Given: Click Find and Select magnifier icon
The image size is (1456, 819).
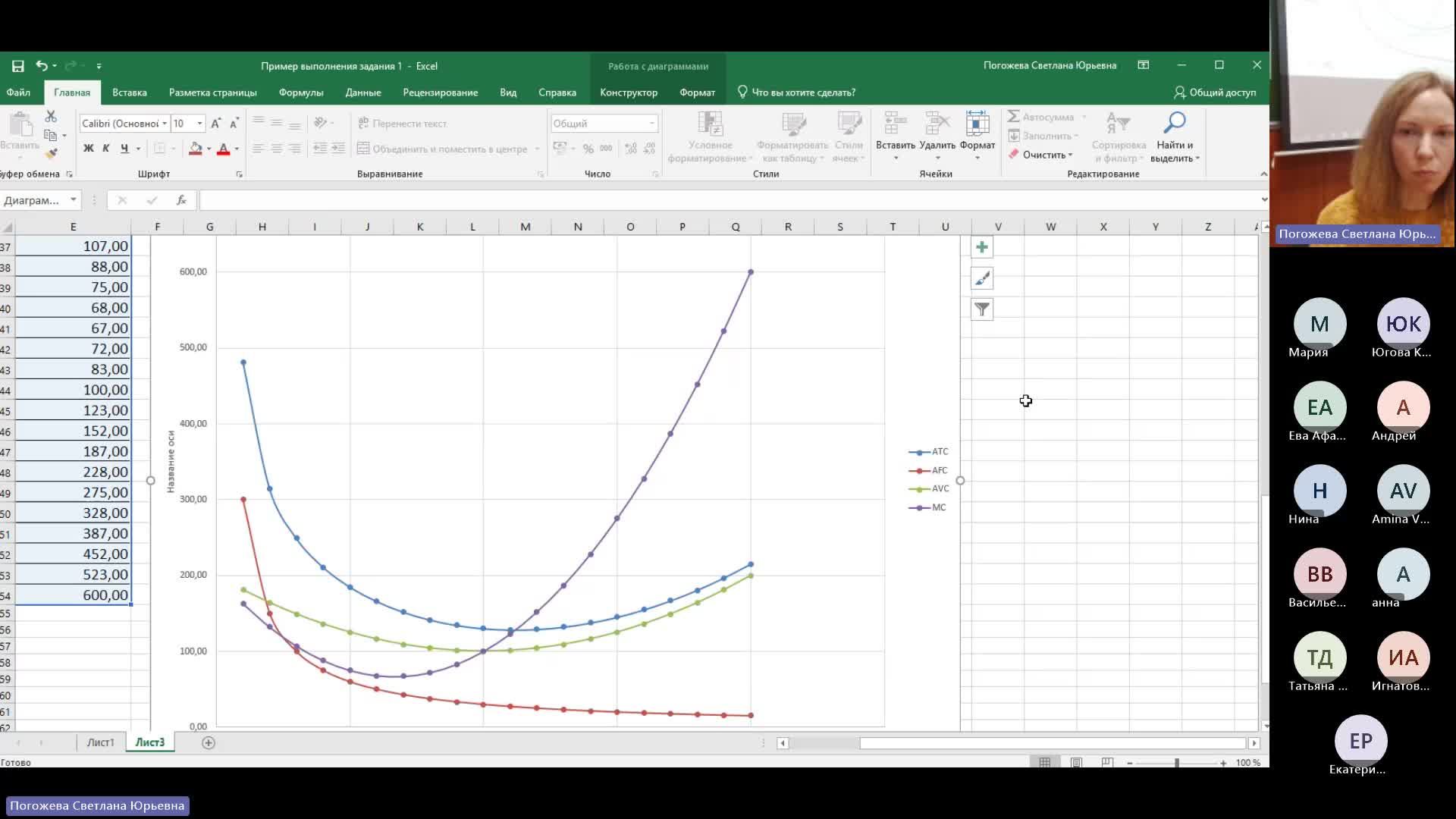Looking at the screenshot, I should (x=1174, y=122).
